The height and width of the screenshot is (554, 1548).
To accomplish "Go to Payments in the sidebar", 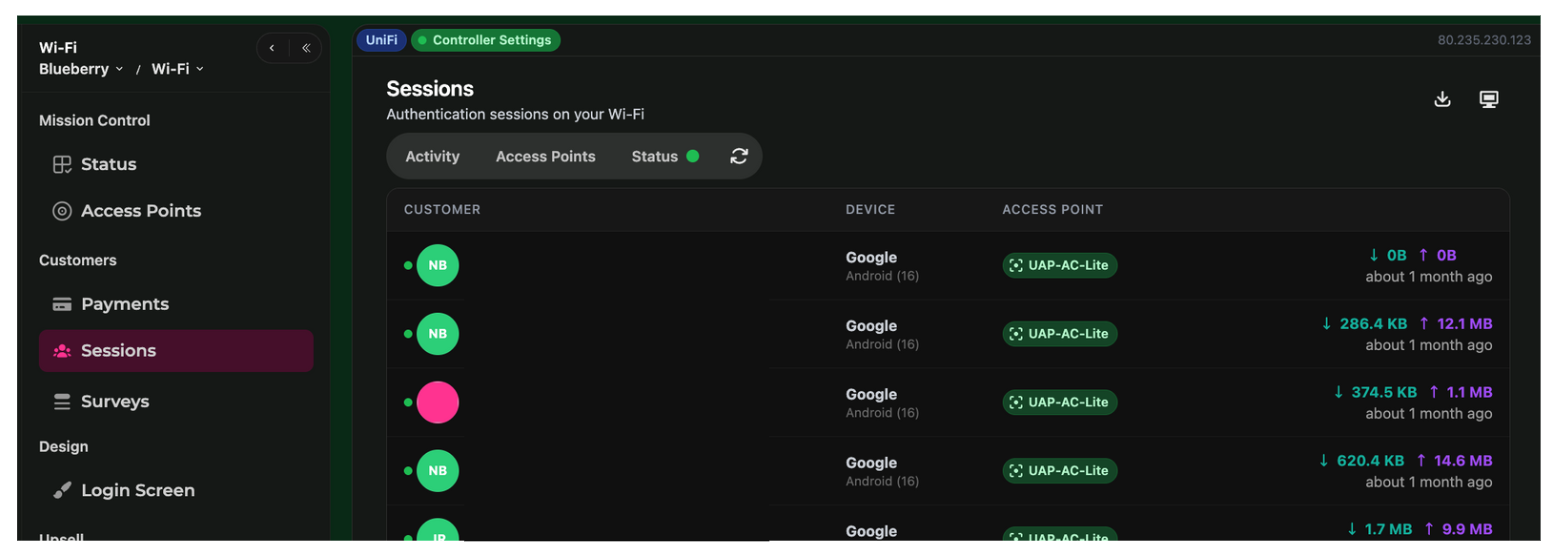I will (124, 304).
